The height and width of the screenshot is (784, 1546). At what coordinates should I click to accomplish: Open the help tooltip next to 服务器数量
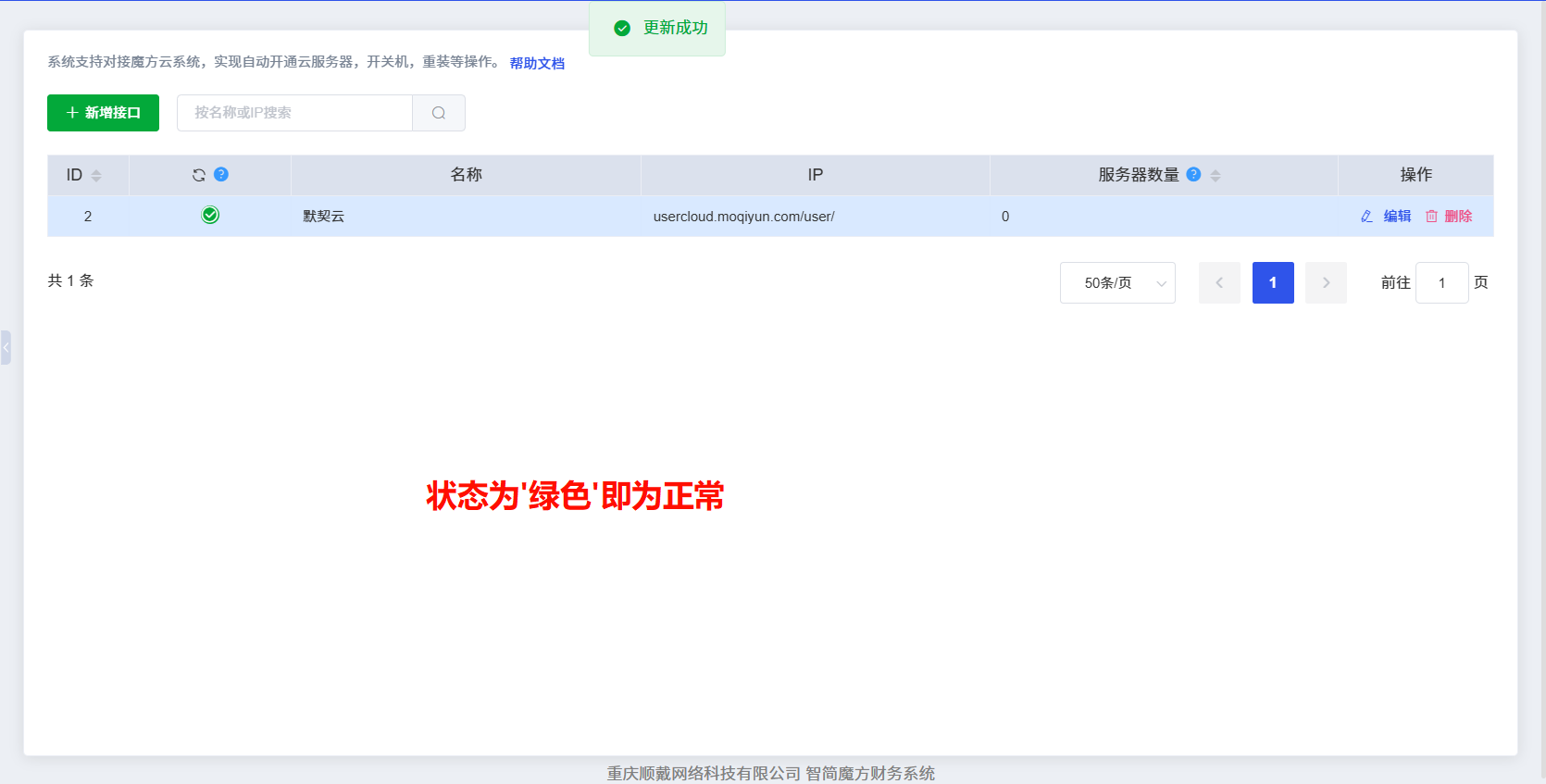tap(1193, 174)
